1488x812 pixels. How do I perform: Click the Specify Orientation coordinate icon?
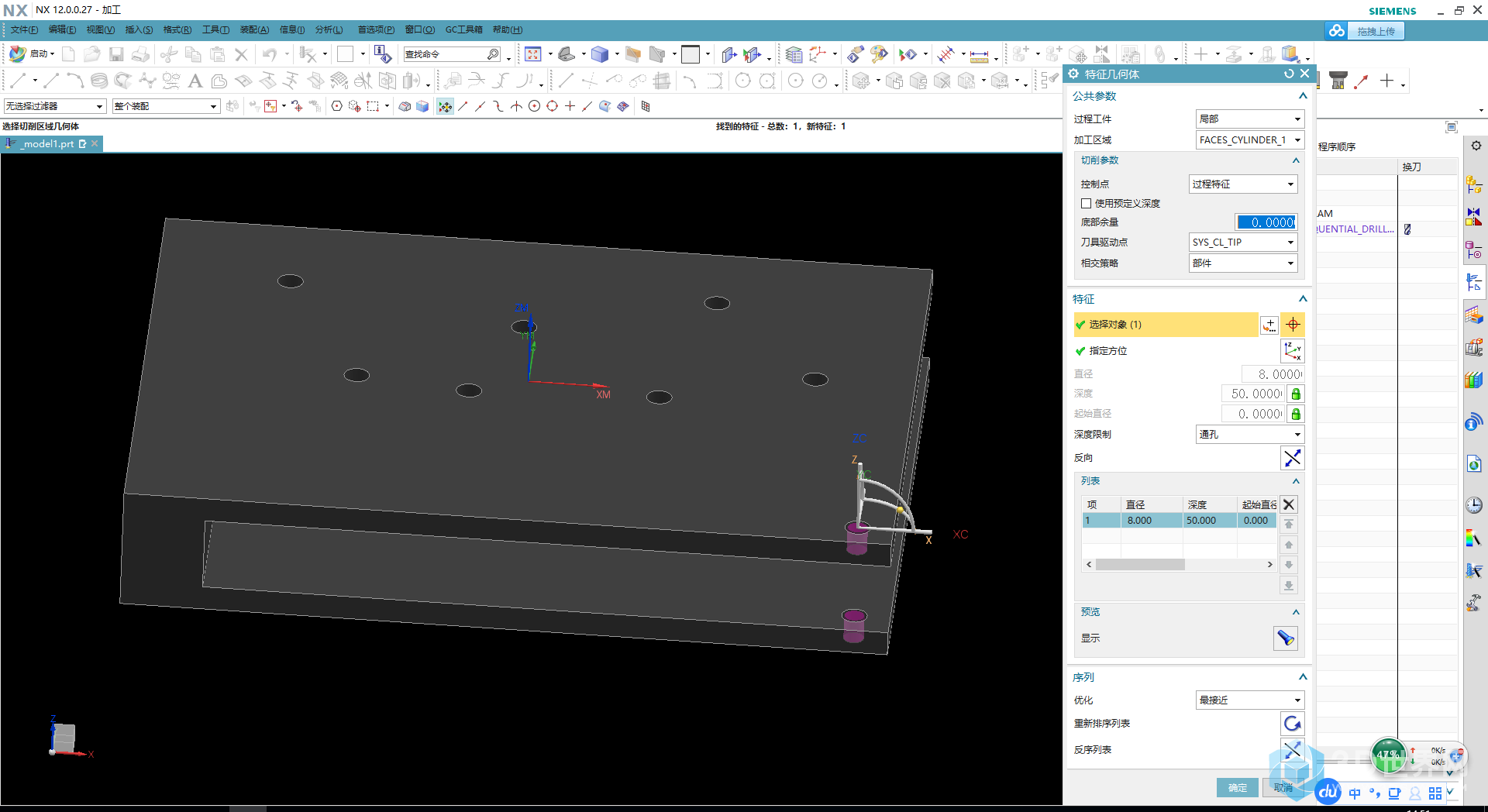1293,351
